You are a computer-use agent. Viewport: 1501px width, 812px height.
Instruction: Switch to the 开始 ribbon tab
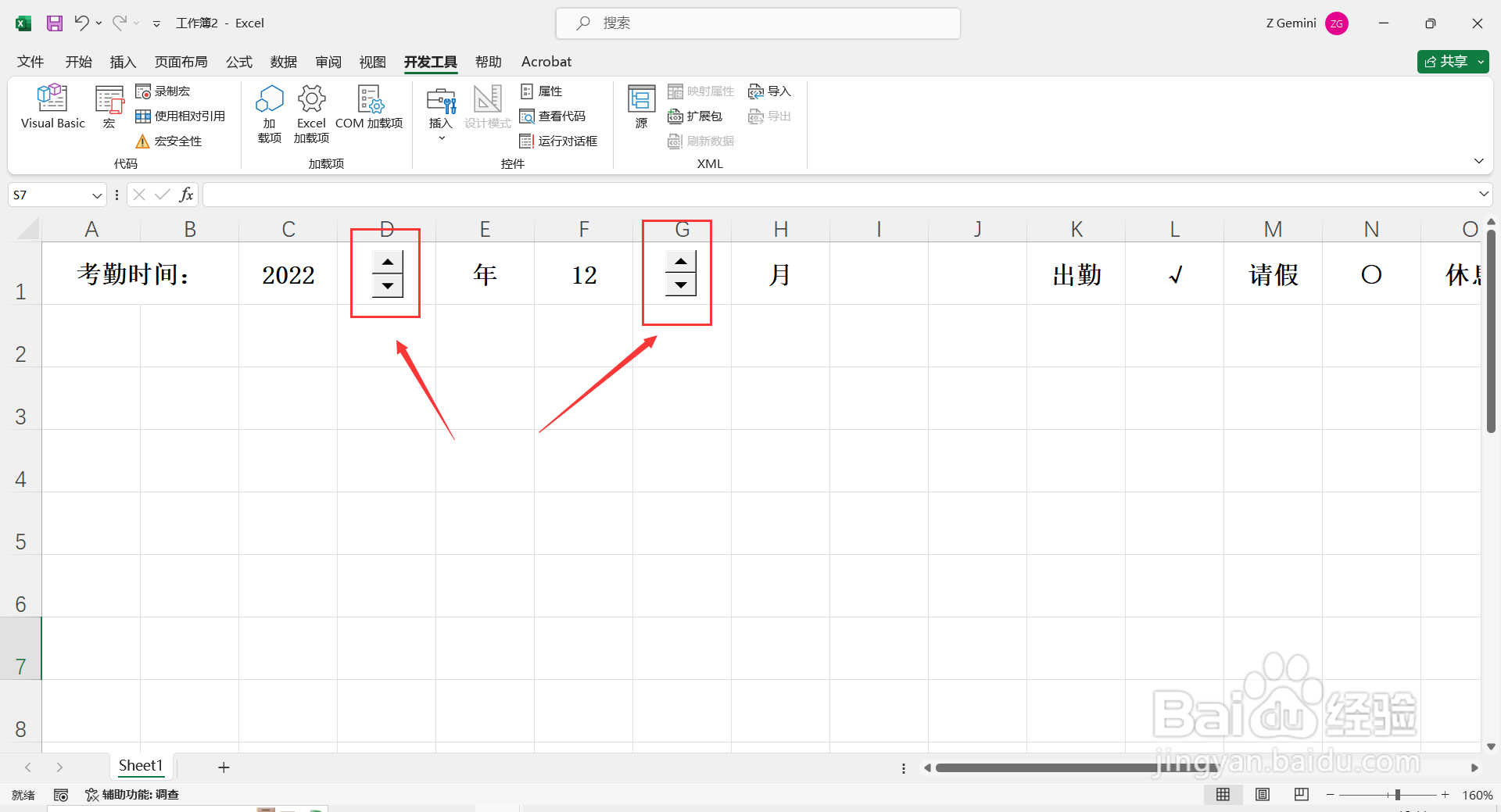[x=77, y=62]
